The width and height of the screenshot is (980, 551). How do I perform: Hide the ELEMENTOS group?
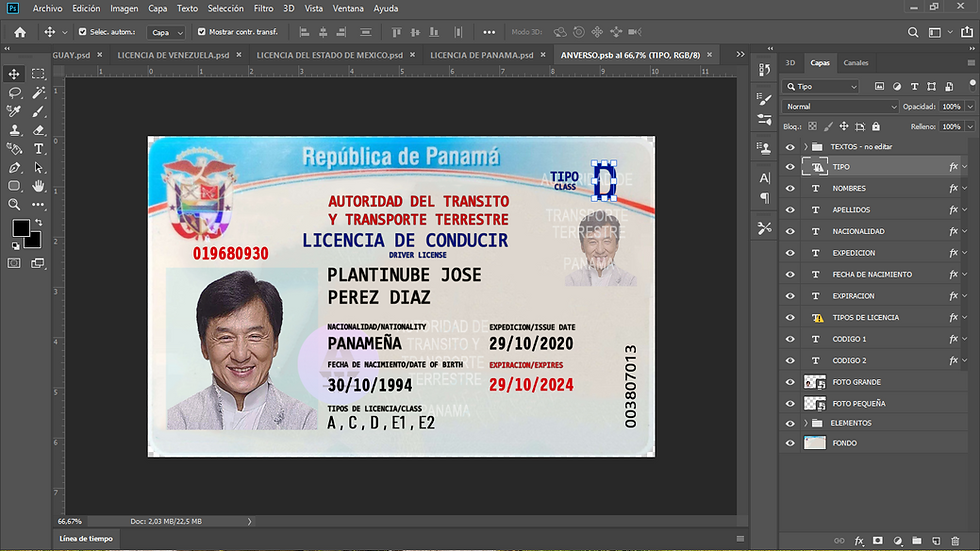(x=790, y=423)
